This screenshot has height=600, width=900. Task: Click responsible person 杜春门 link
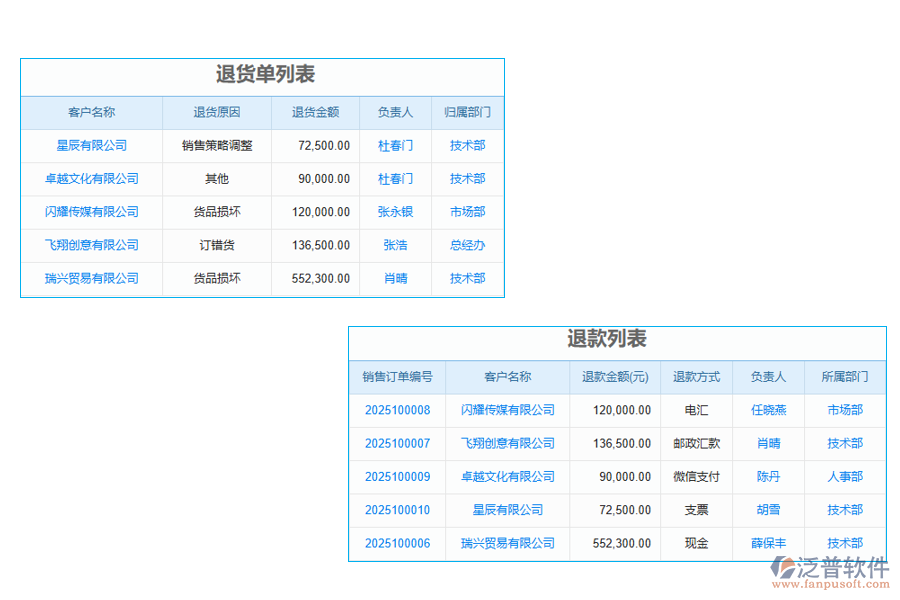395,146
